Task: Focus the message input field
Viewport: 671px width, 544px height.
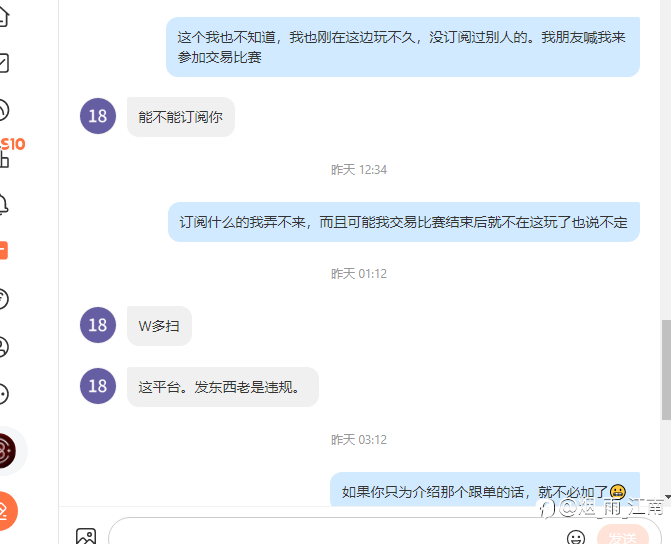Action: point(334,532)
